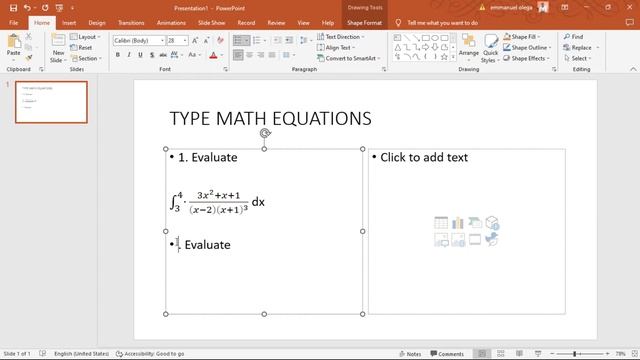This screenshot has height=360, width=640.
Task: Open the Align Text dropdown
Action: (x=336, y=47)
